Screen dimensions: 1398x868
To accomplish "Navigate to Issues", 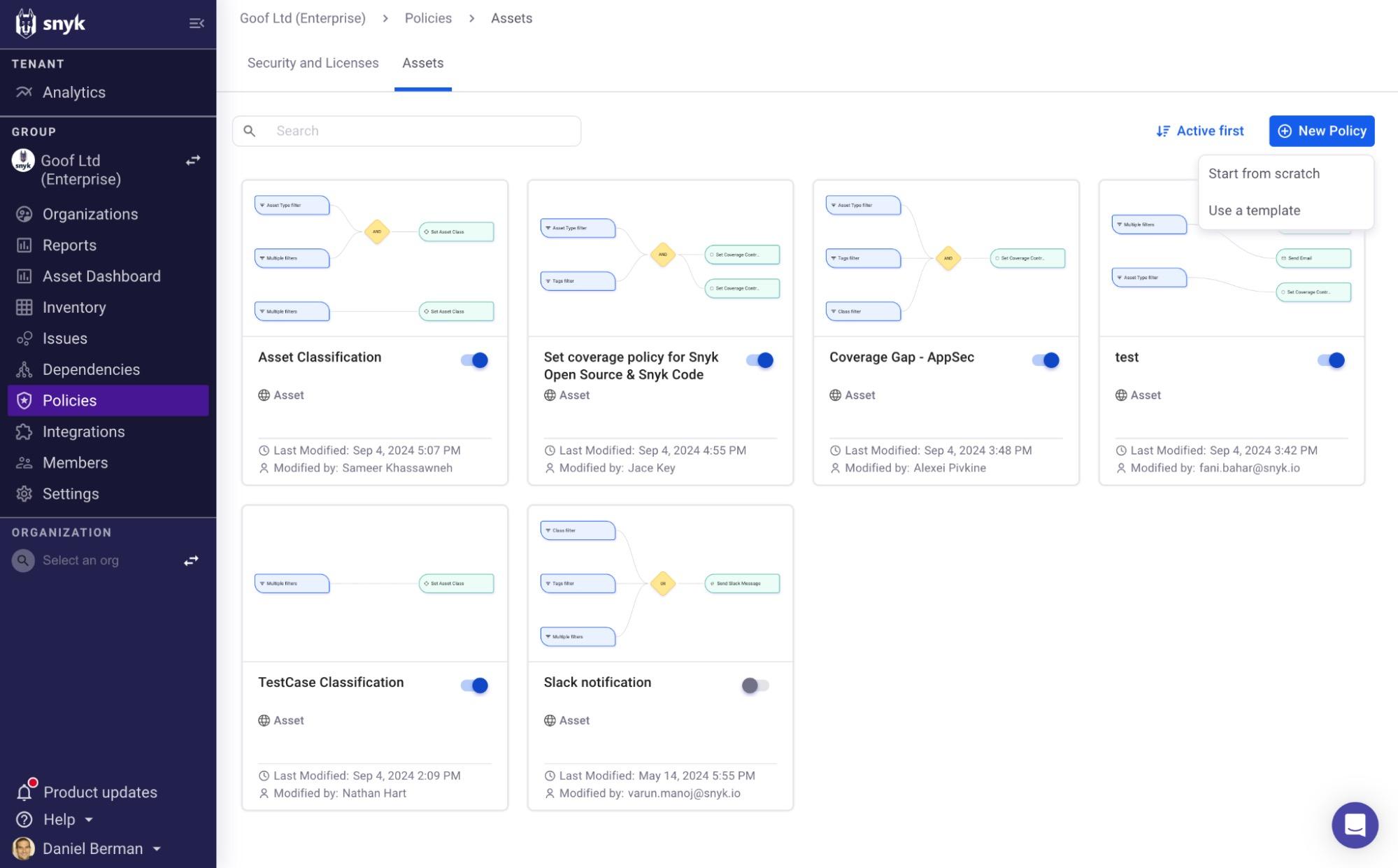I will [x=65, y=339].
